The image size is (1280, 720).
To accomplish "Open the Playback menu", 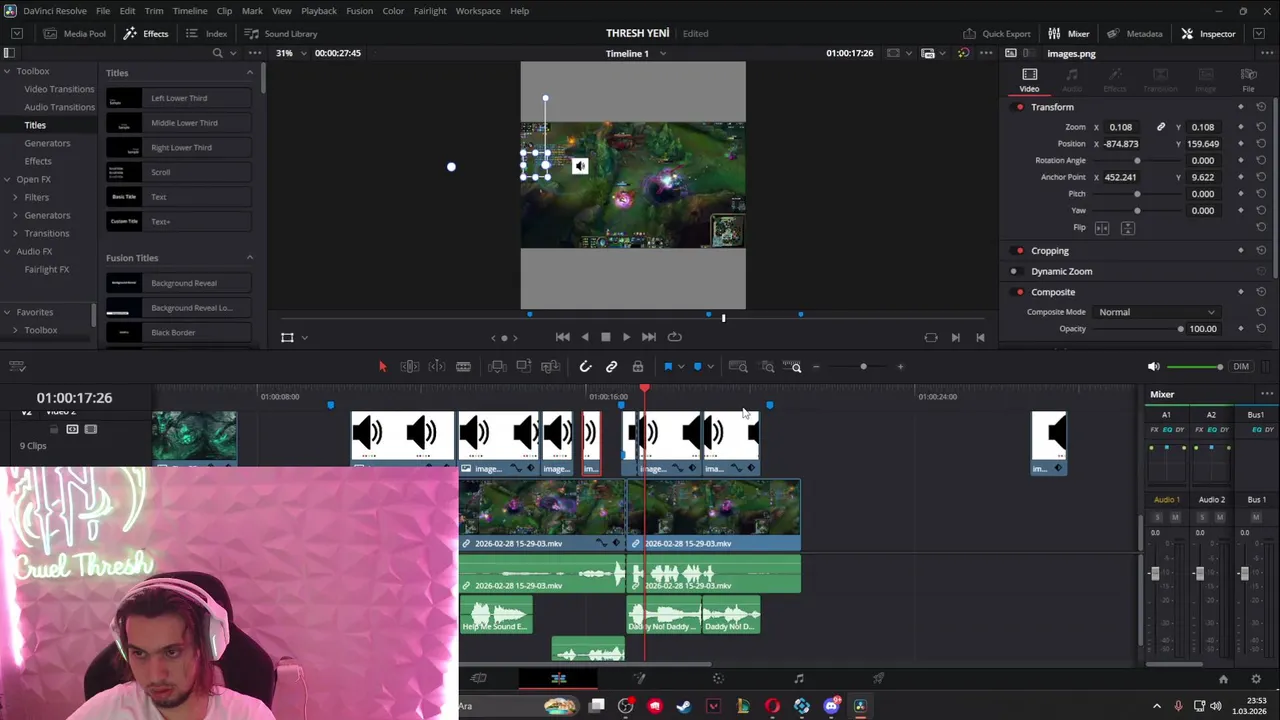I will coord(319,11).
